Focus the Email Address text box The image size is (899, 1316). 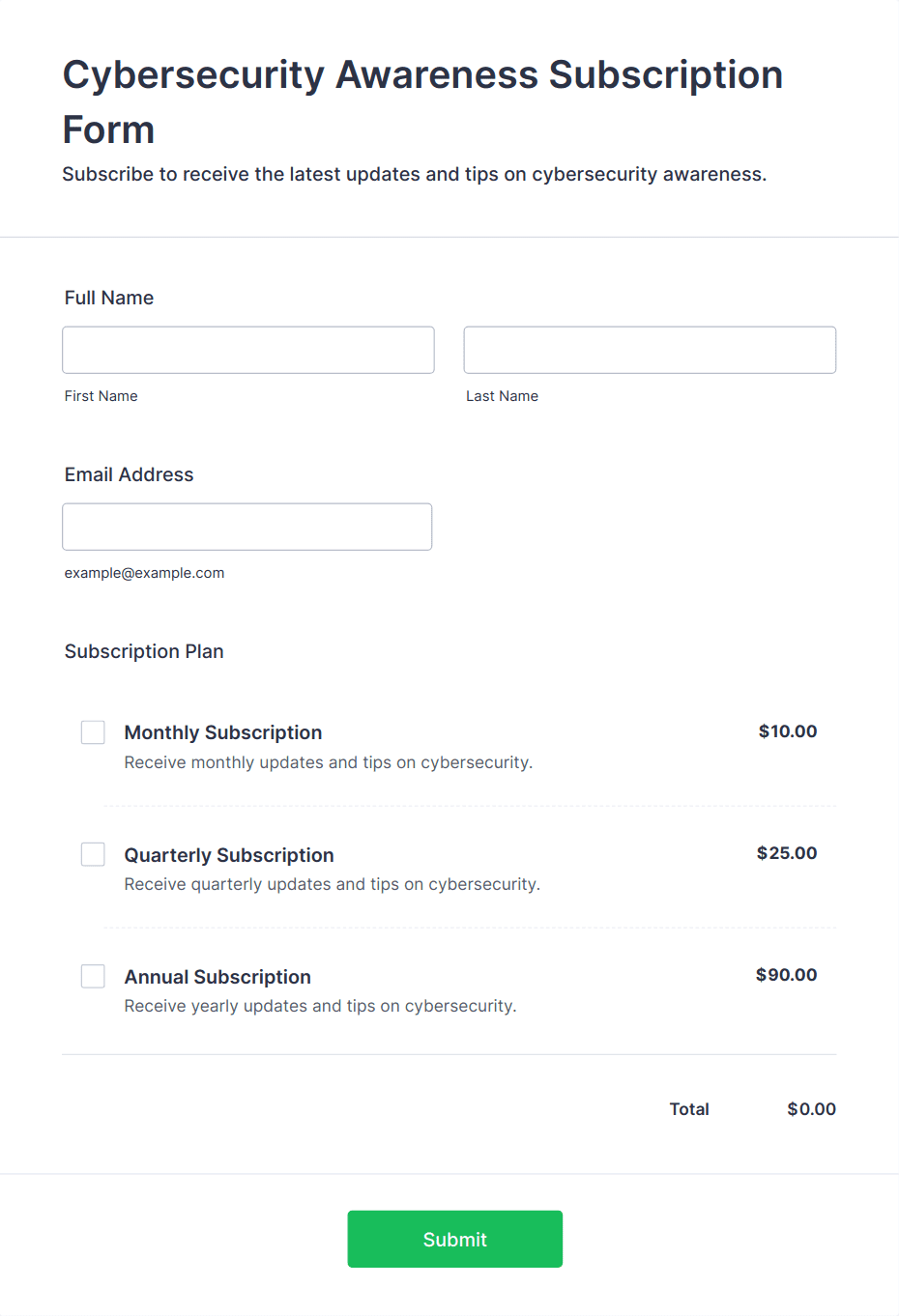(x=247, y=527)
